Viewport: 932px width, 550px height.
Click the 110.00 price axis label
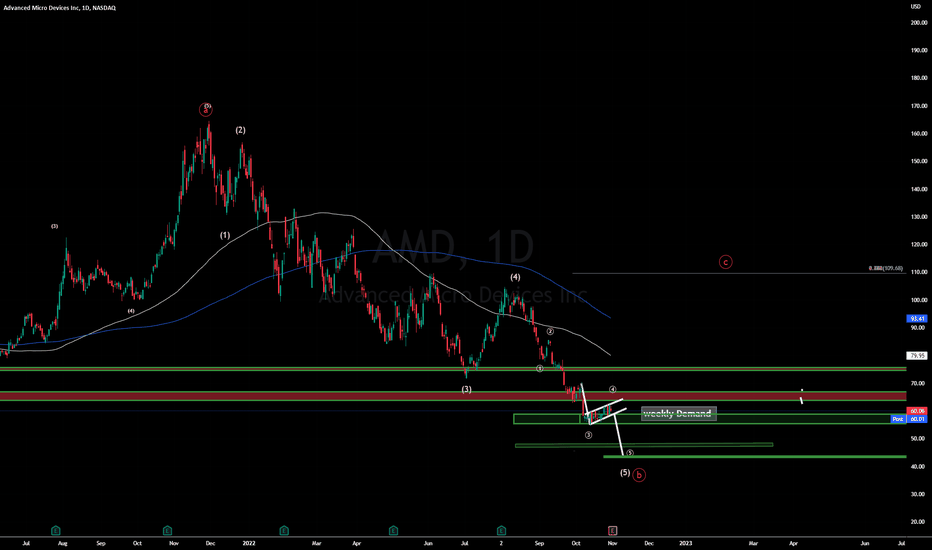pos(919,272)
